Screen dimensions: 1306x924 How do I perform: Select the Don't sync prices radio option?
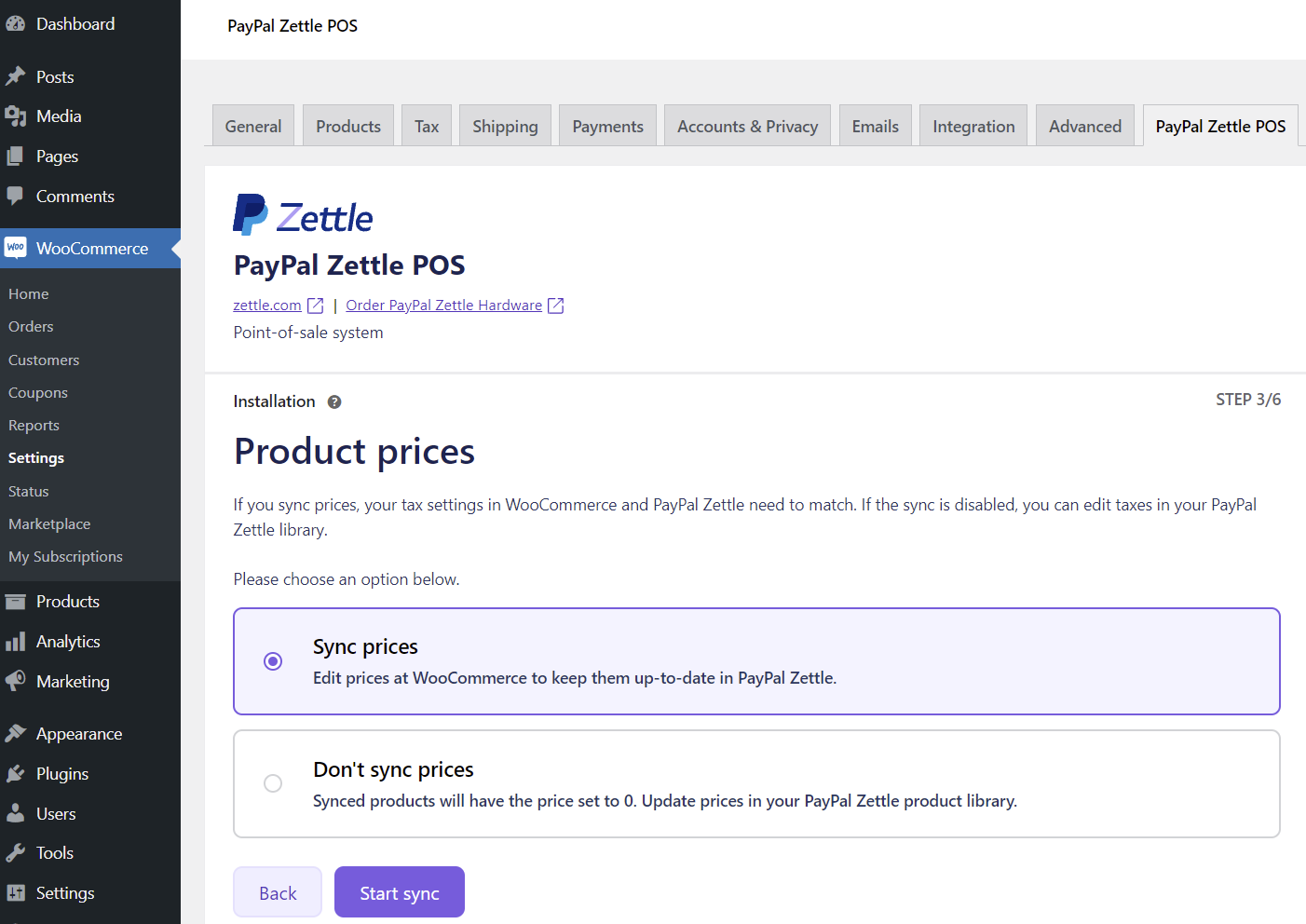(x=273, y=783)
